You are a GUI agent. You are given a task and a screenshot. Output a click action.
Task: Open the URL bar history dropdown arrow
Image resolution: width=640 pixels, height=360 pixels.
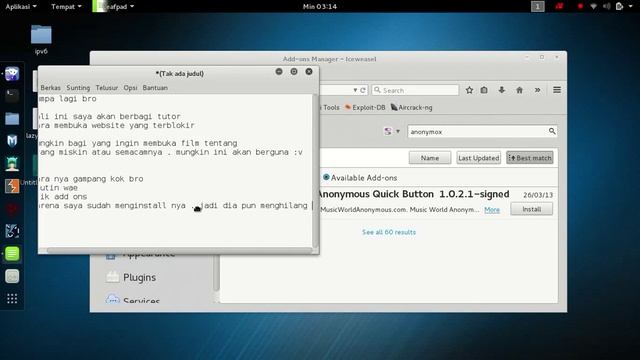coord(355,90)
